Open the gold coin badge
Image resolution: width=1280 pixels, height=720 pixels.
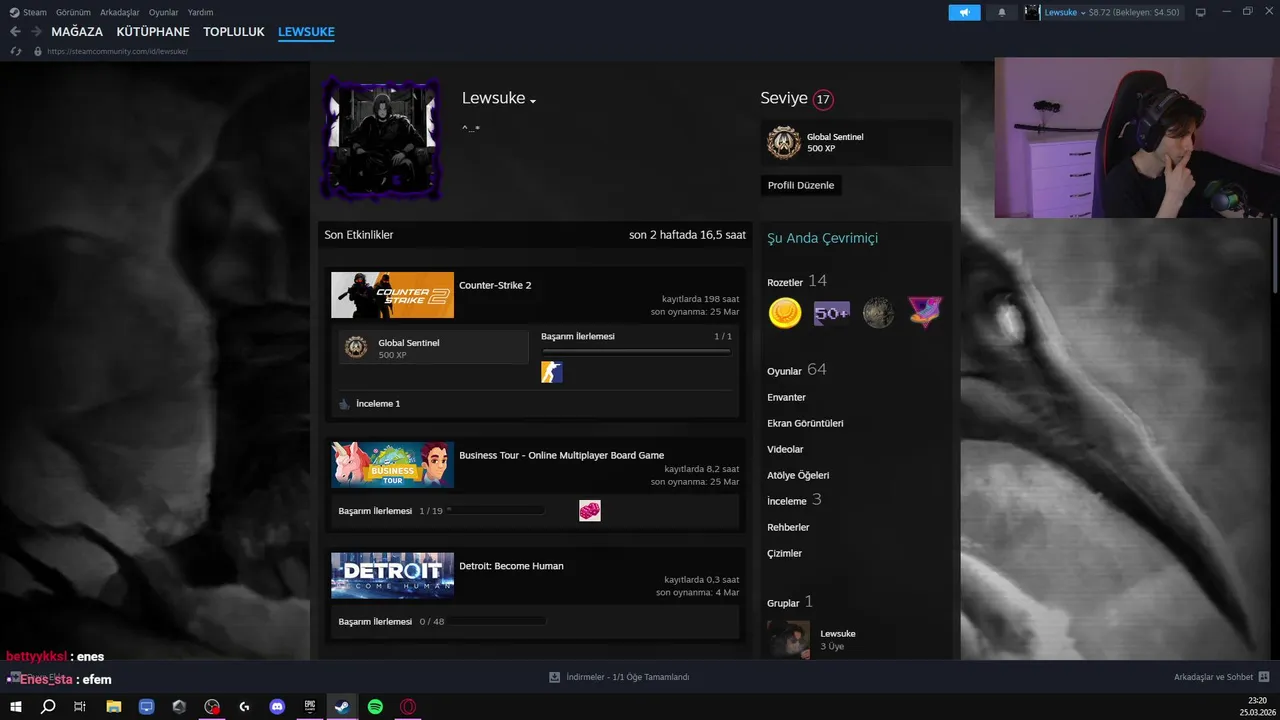[x=785, y=313]
